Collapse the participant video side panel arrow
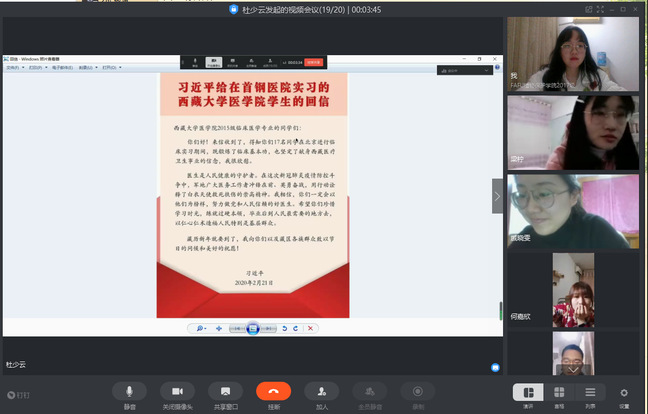 click(x=497, y=196)
